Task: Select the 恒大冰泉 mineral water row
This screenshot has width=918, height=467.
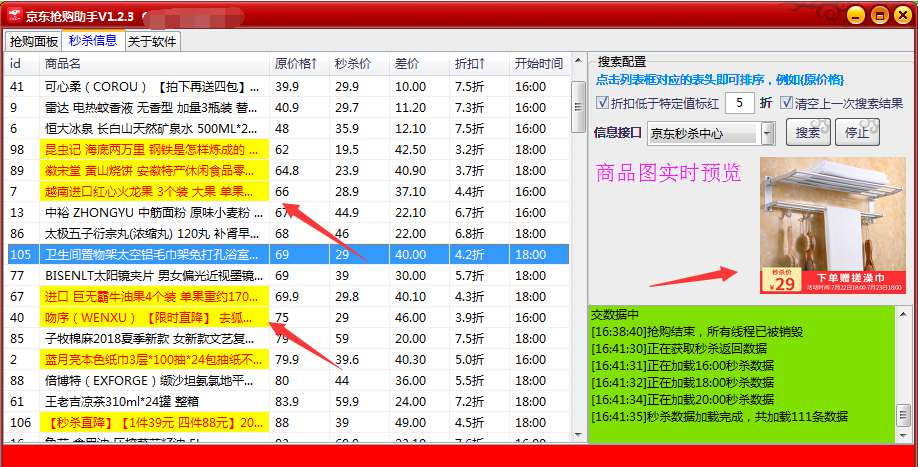Action: pyautogui.click(x=287, y=129)
